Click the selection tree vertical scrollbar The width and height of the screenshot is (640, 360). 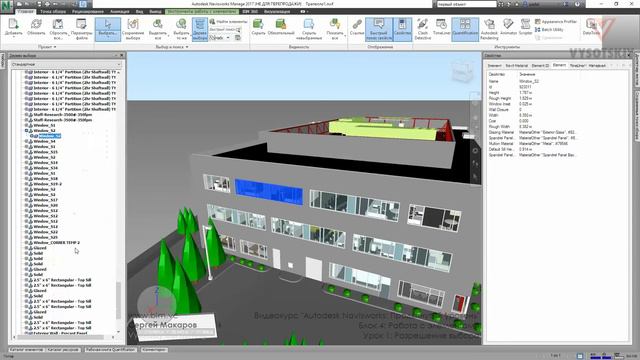click(x=119, y=300)
